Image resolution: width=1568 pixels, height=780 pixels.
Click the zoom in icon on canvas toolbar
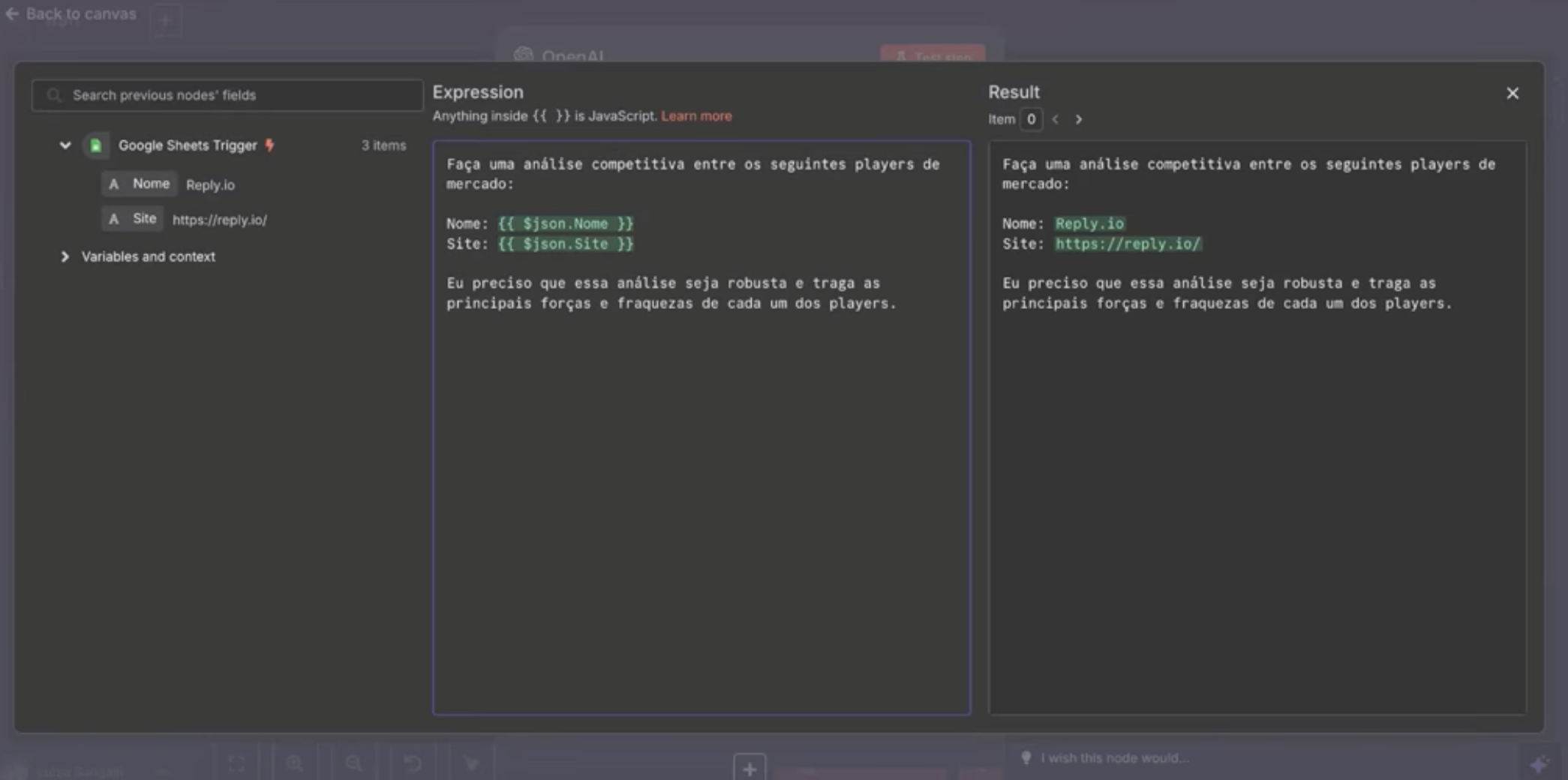click(295, 763)
